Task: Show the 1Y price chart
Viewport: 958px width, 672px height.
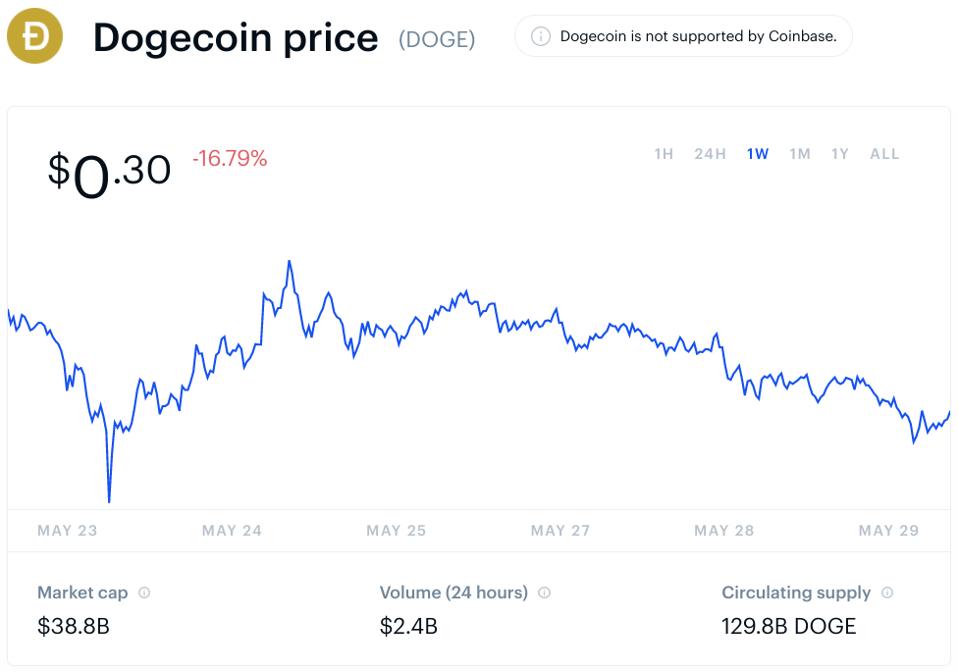Action: coord(840,154)
